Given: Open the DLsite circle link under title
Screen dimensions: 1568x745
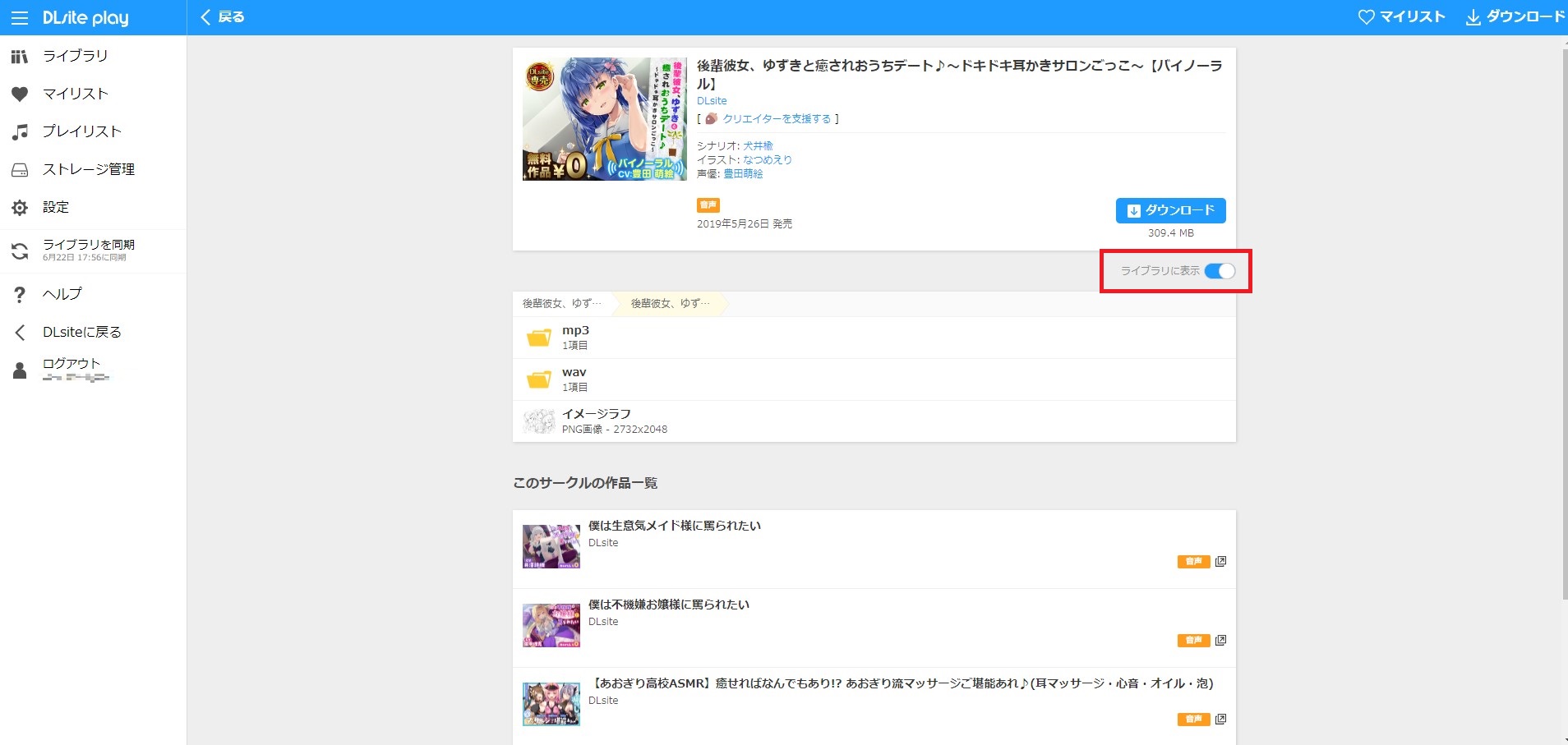Looking at the screenshot, I should coord(712,101).
